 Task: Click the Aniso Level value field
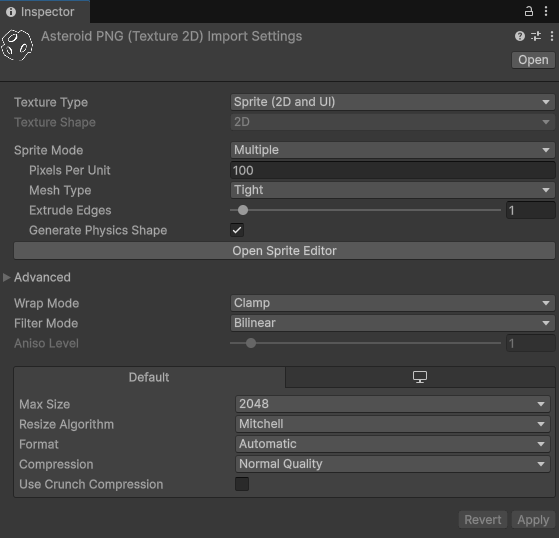coord(530,343)
